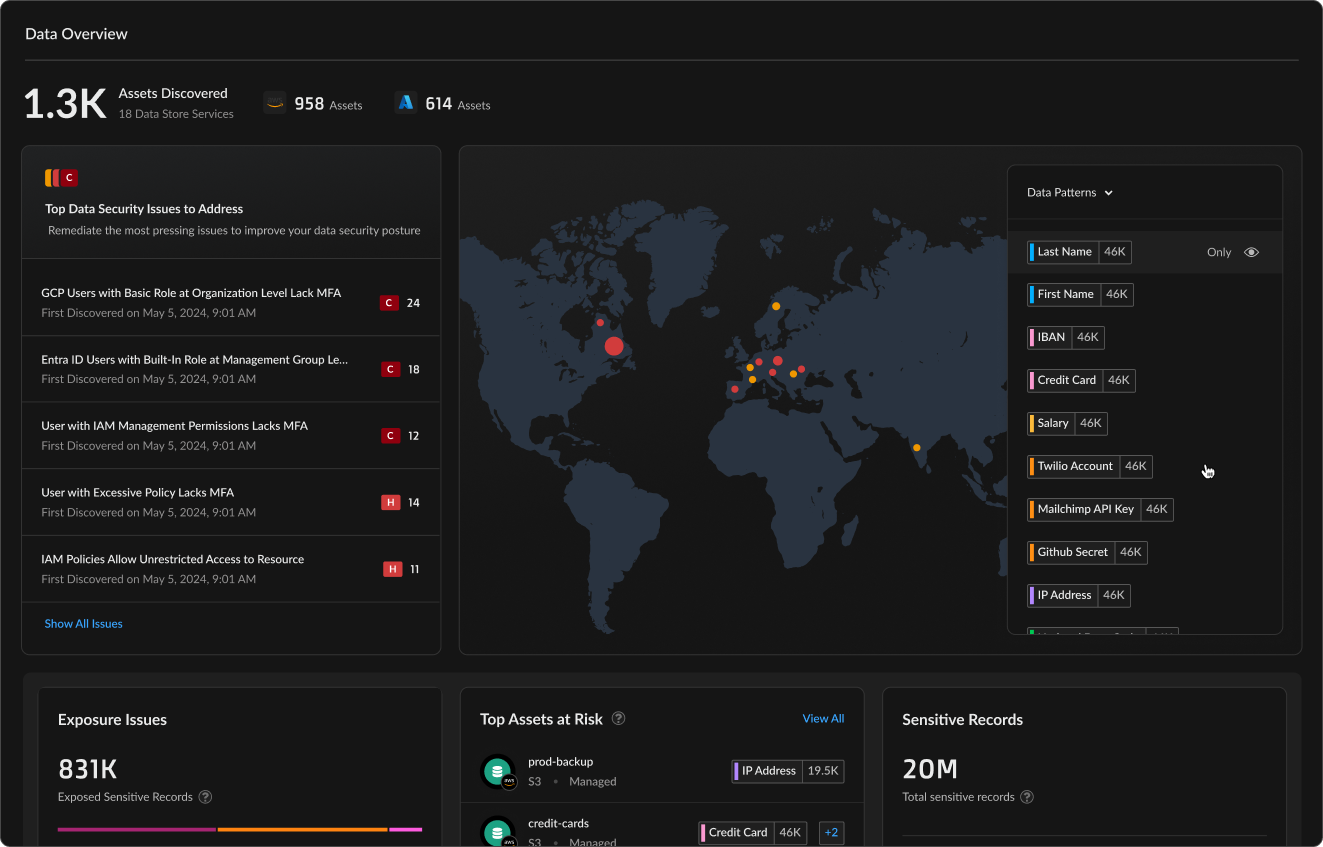Screen dimensions: 1323x847
Task: Click Credit Card 46K tag on credit-cards asset
Action: point(753,832)
